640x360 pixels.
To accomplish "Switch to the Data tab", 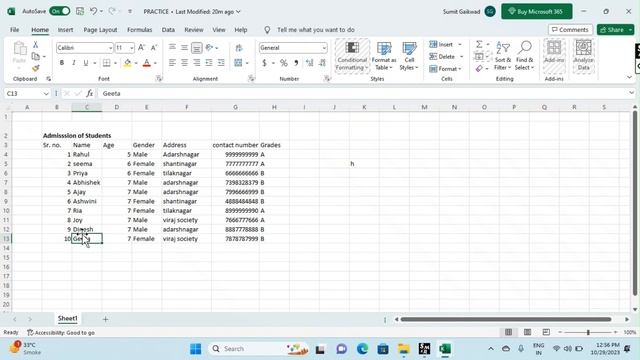I will tap(168, 30).
